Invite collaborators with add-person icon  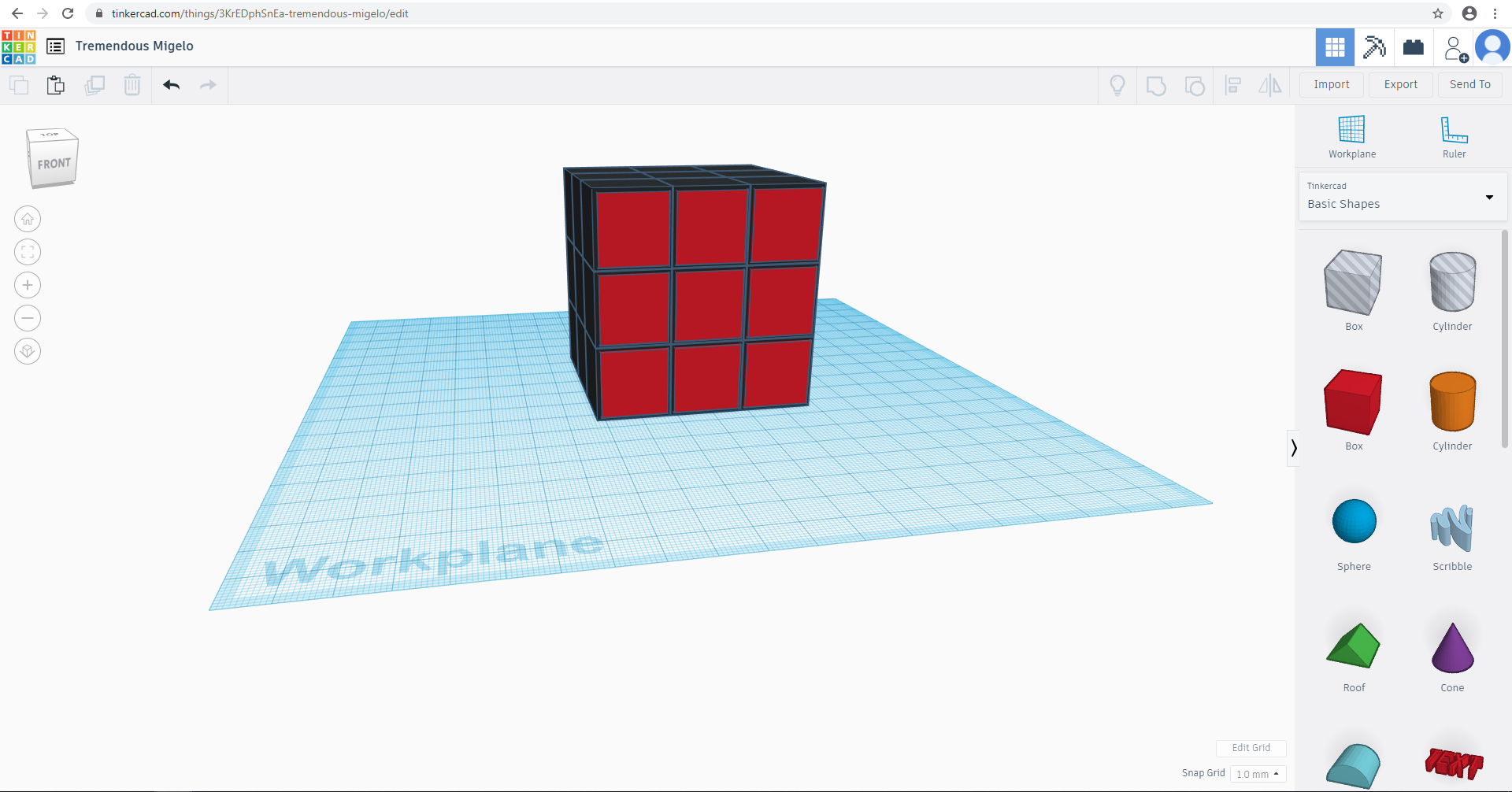(x=1455, y=49)
